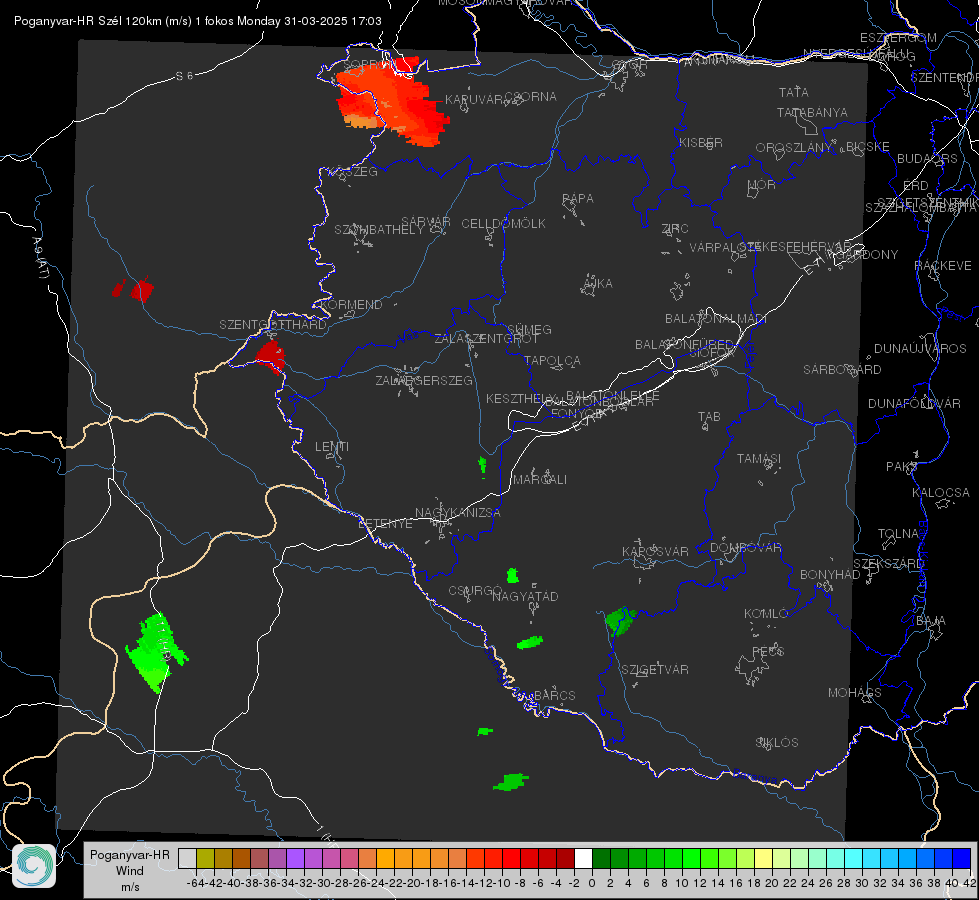Viewport: 979px width, 900px height.
Task: Click the light gray swatch starting the legend
Action: [187, 858]
